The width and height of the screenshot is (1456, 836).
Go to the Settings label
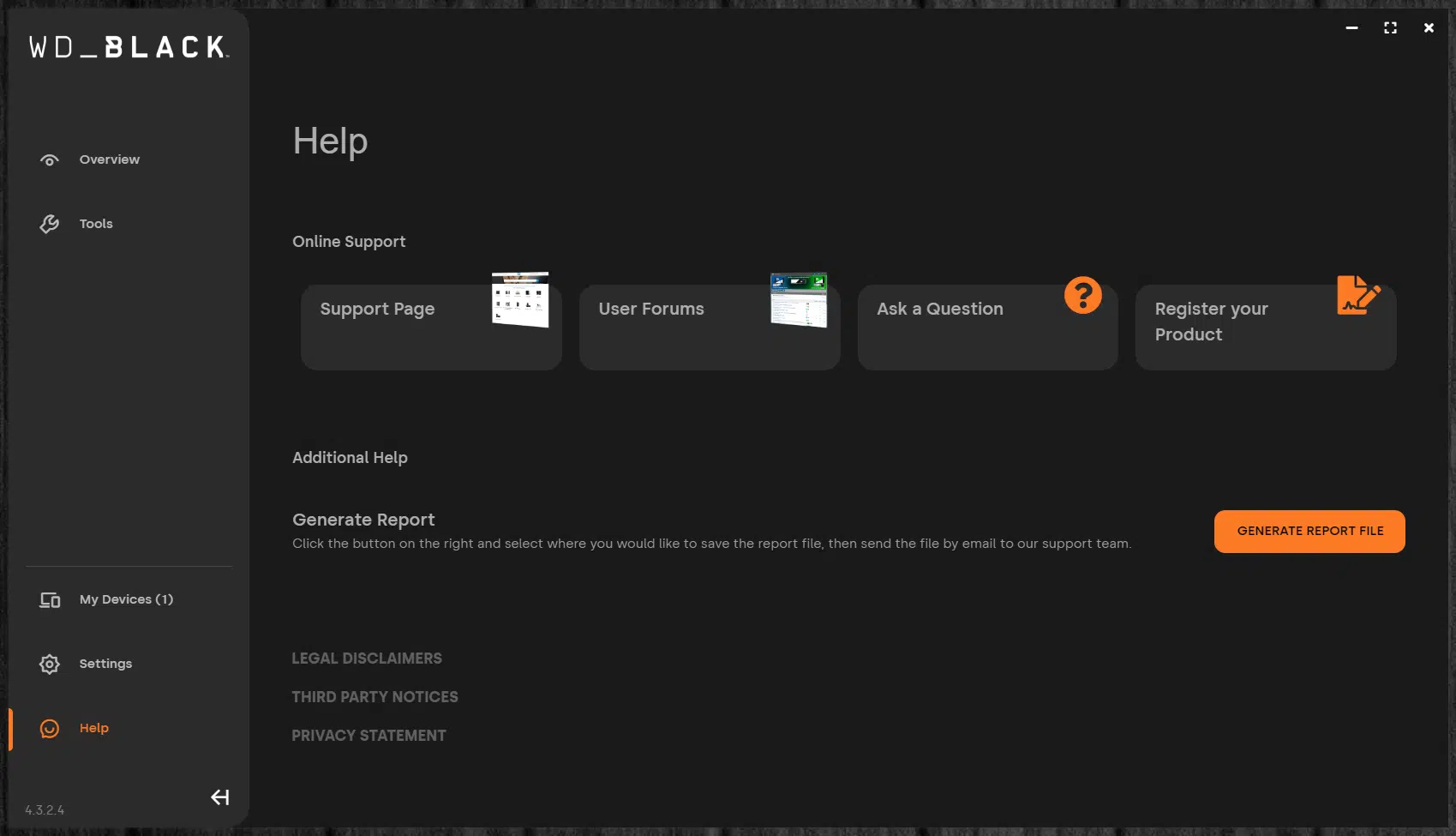click(x=105, y=664)
